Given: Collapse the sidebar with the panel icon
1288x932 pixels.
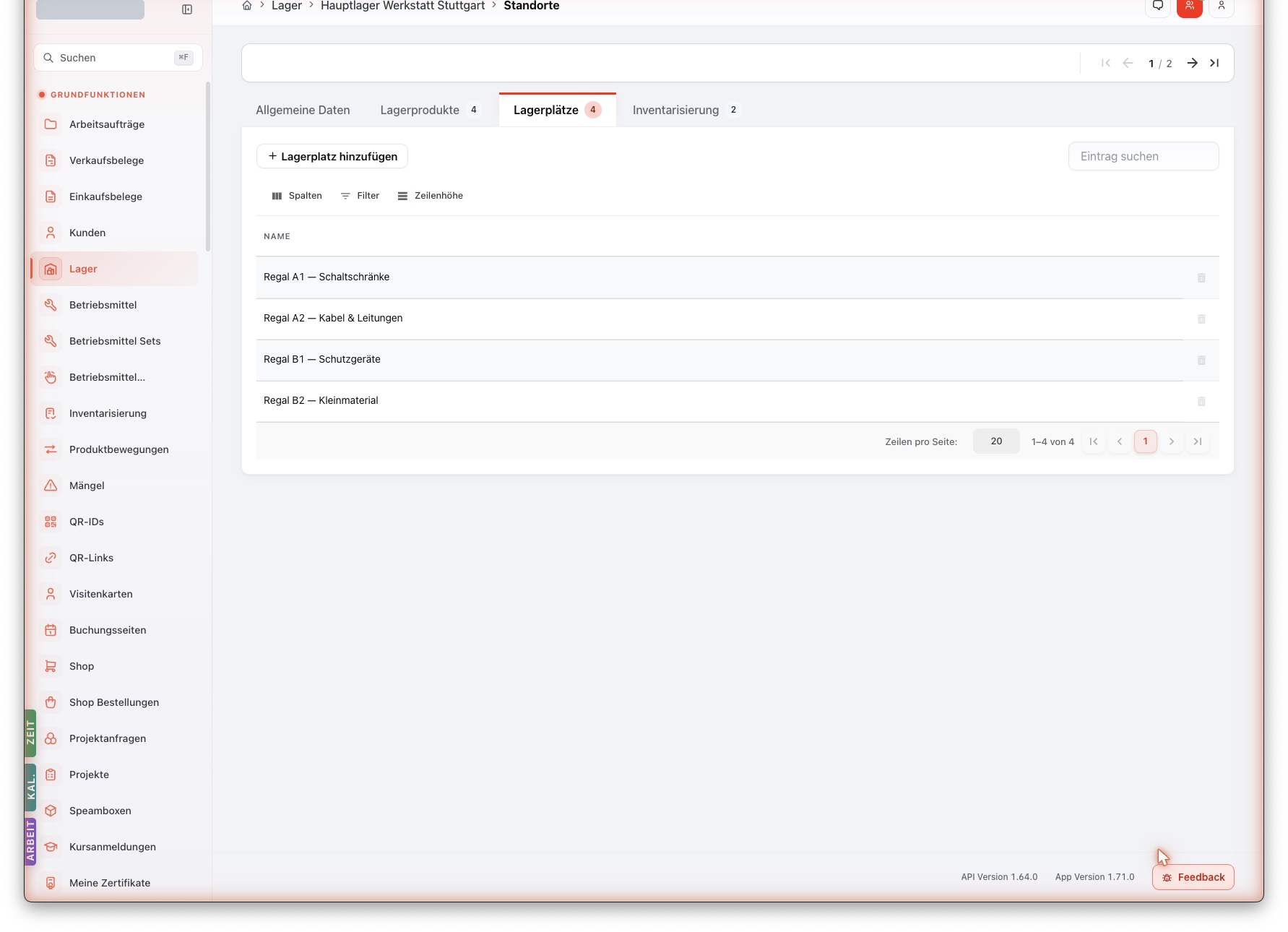Looking at the screenshot, I should (187, 9).
